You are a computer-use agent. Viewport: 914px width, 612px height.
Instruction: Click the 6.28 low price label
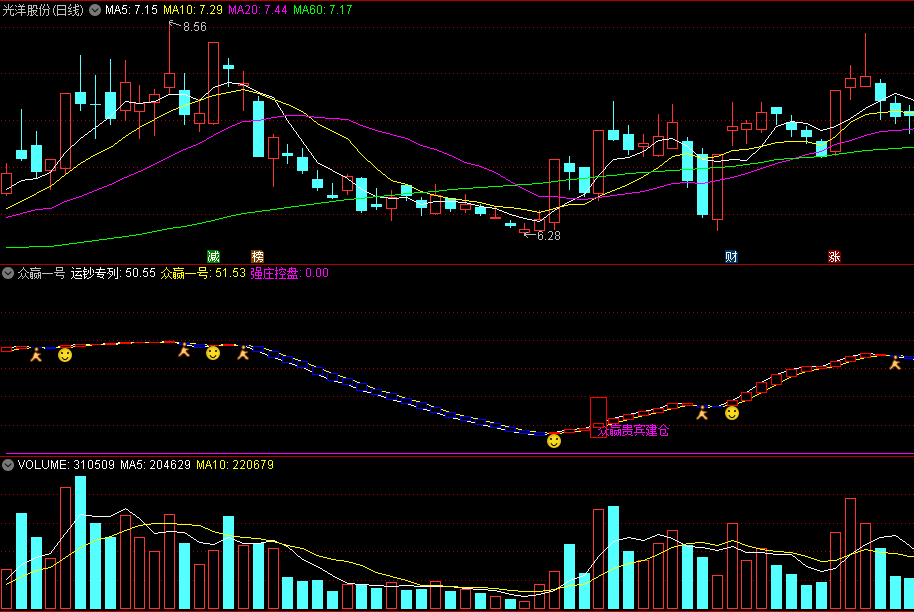[549, 236]
